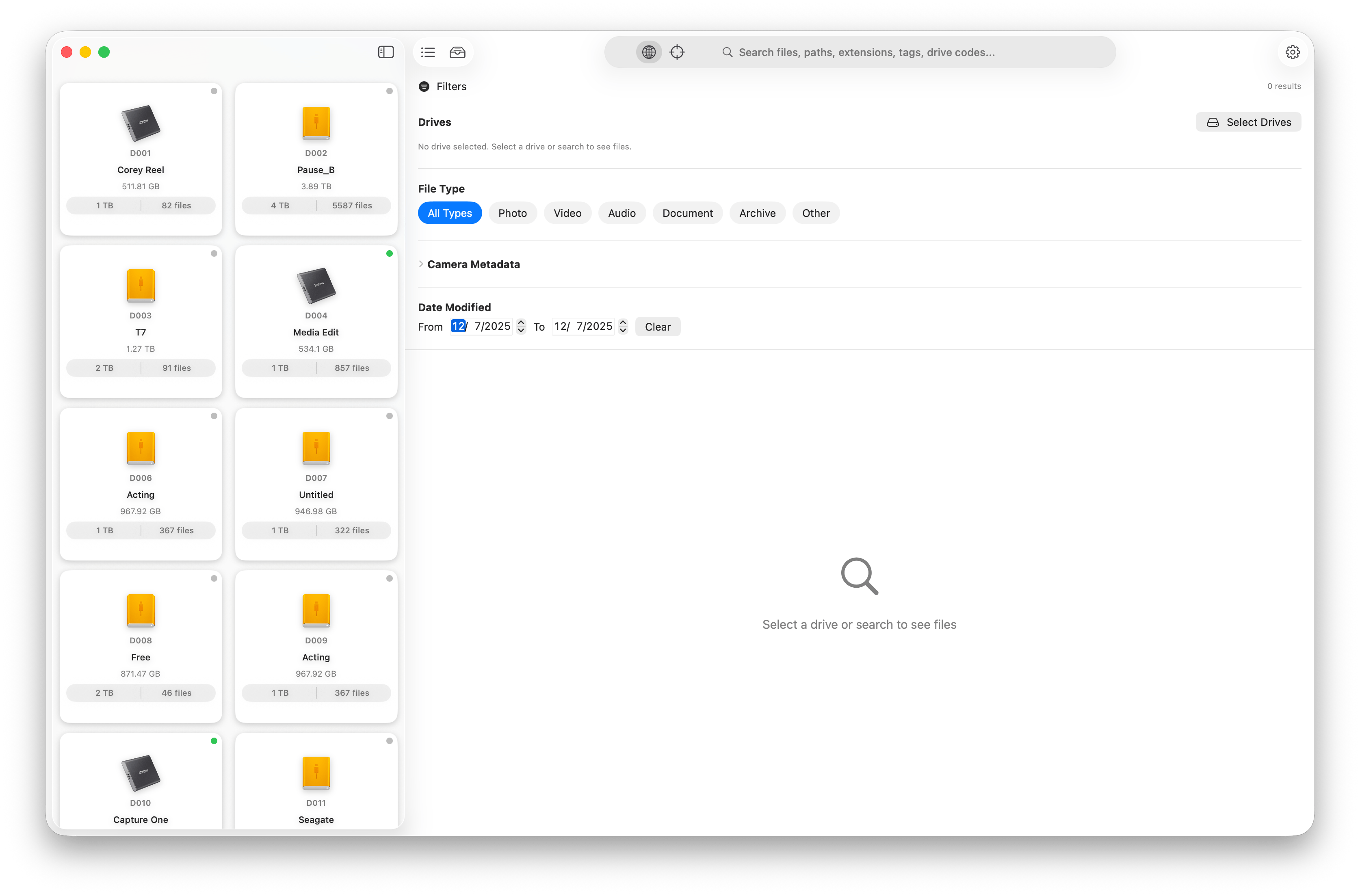Open the settings gear
The width and height of the screenshot is (1360, 896).
1293,52
